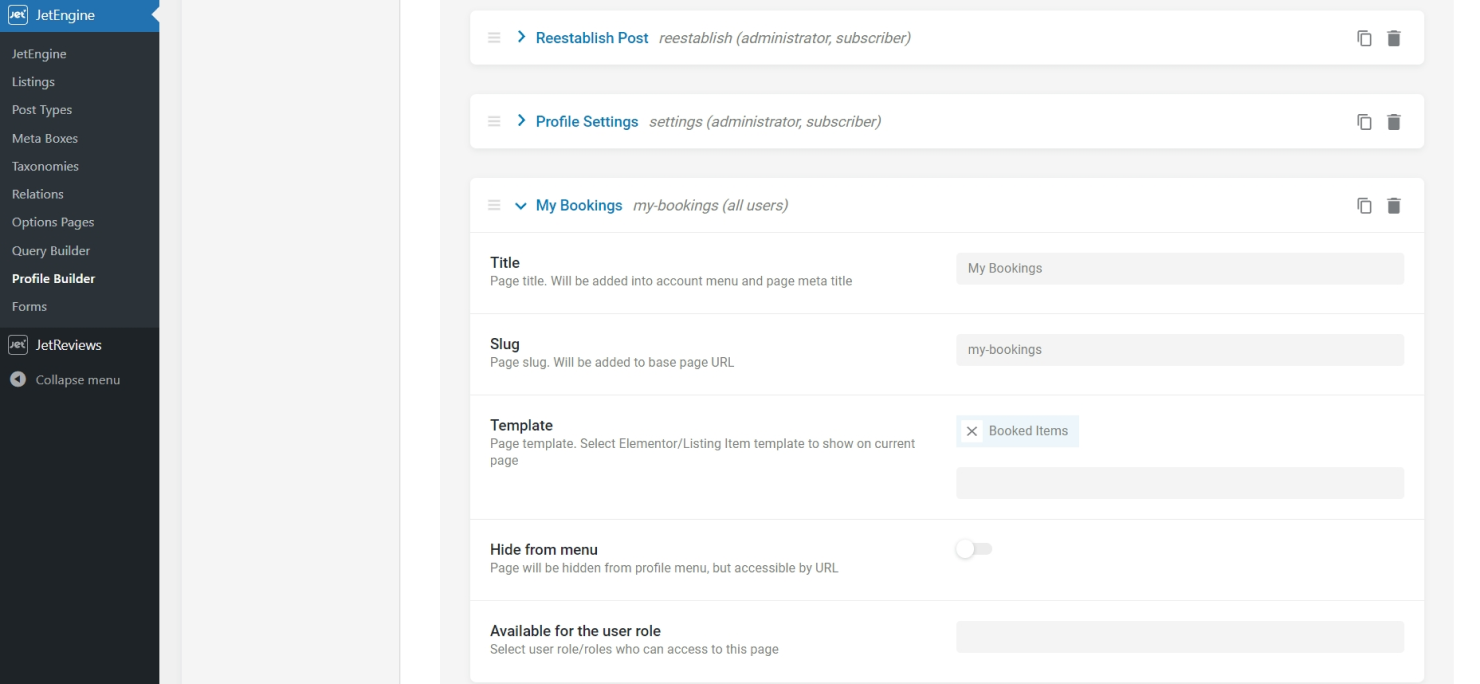Screen dimensions: 1480x684
Task: Open the Listings menu item
Action: pyautogui.click(x=33, y=82)
